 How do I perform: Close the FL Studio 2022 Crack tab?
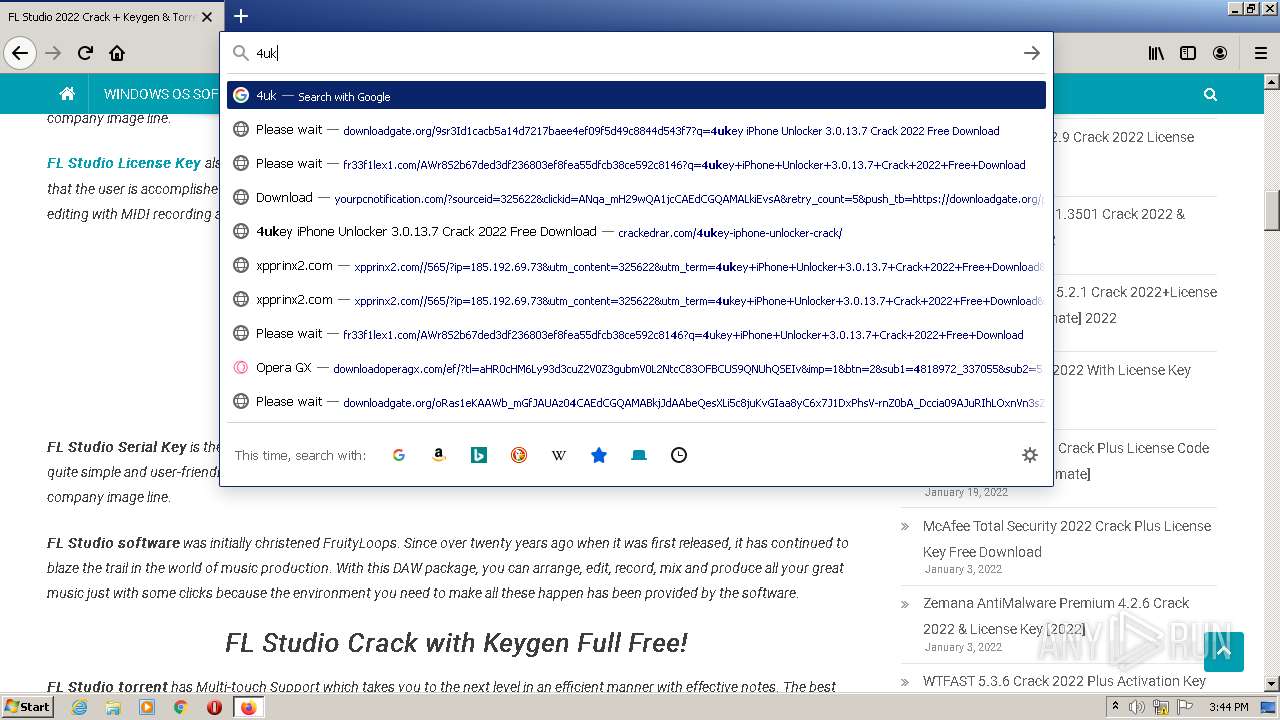tap(207, 17)
